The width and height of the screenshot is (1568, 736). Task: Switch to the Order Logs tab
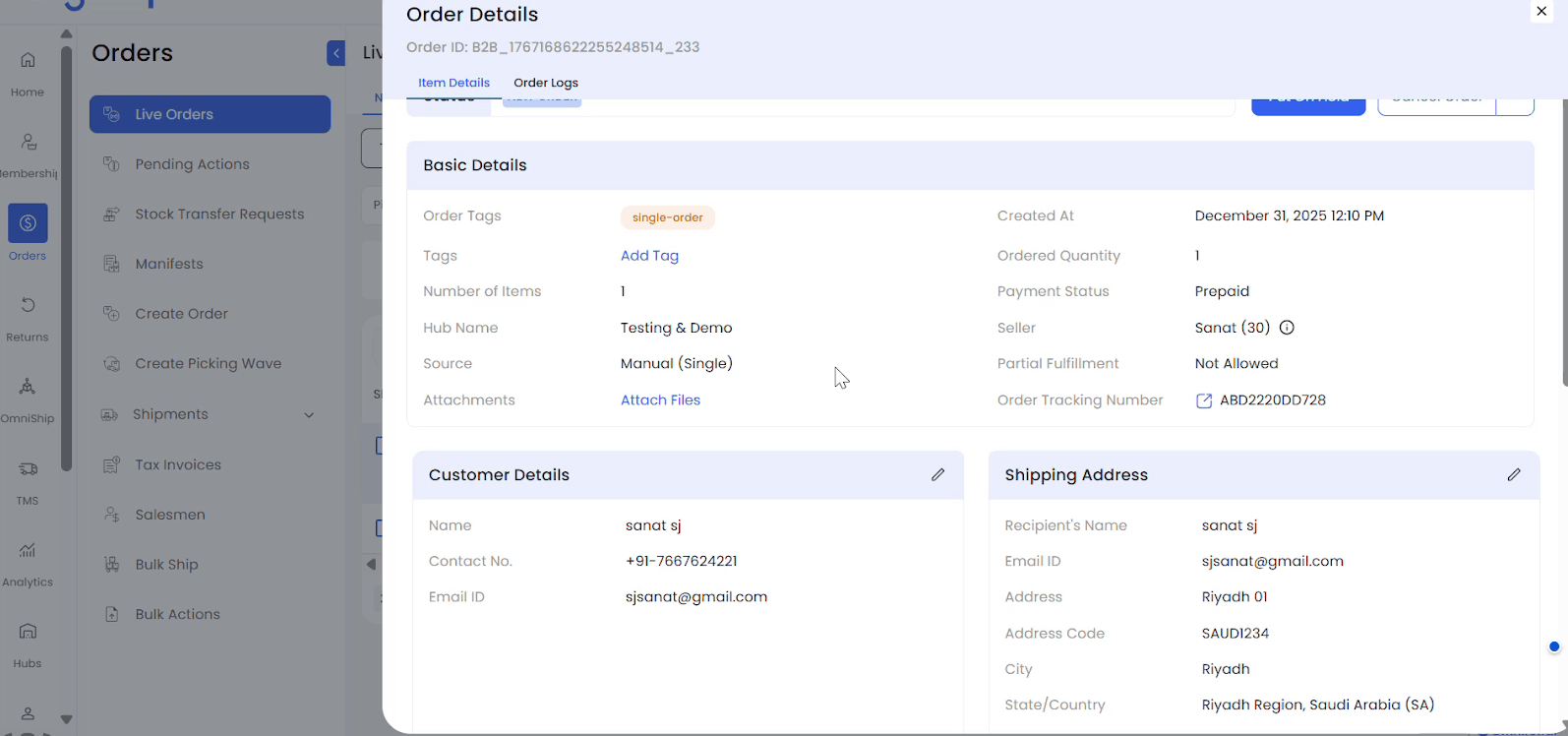[546, 83]
